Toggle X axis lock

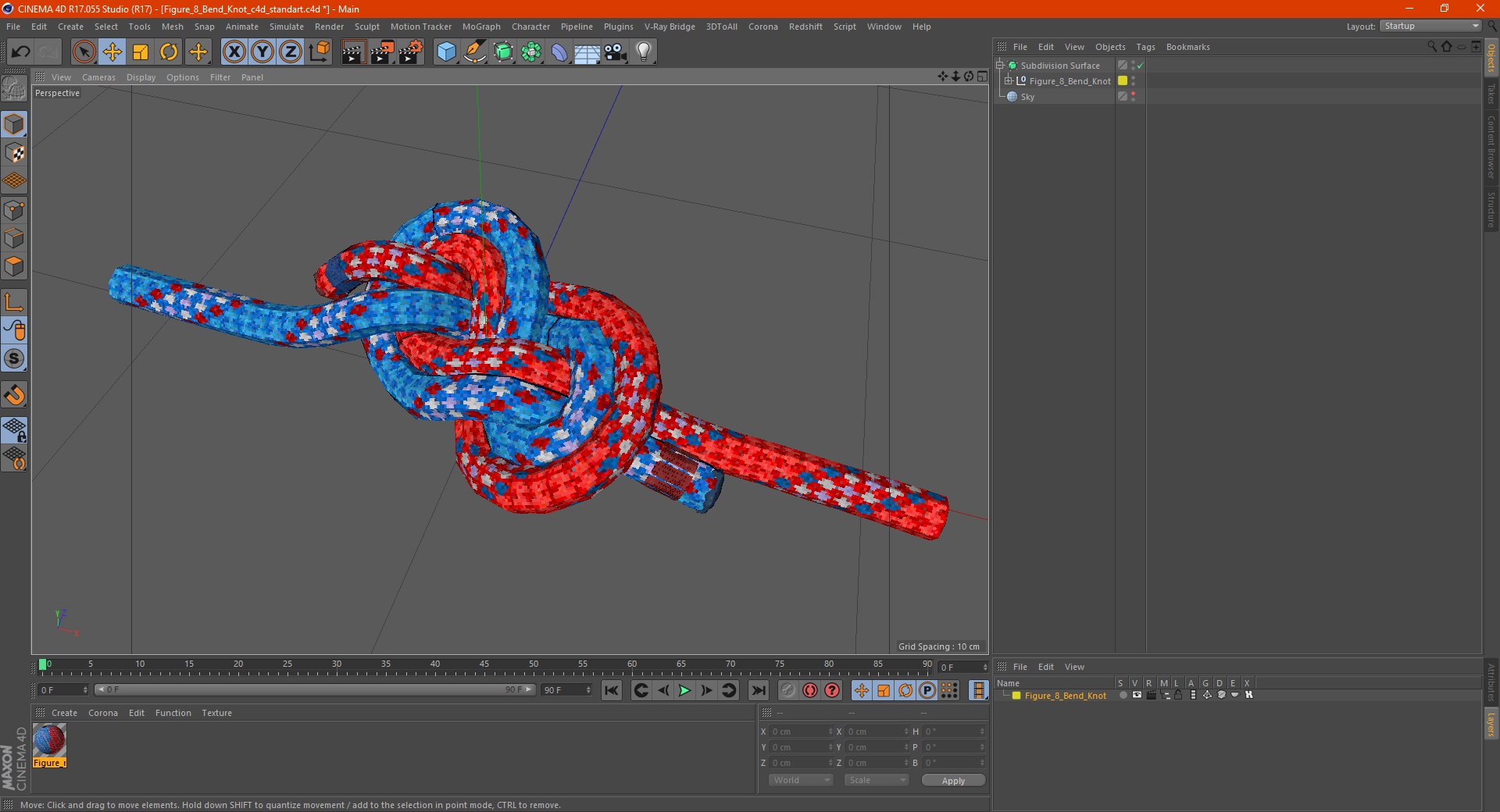point(234,52)
